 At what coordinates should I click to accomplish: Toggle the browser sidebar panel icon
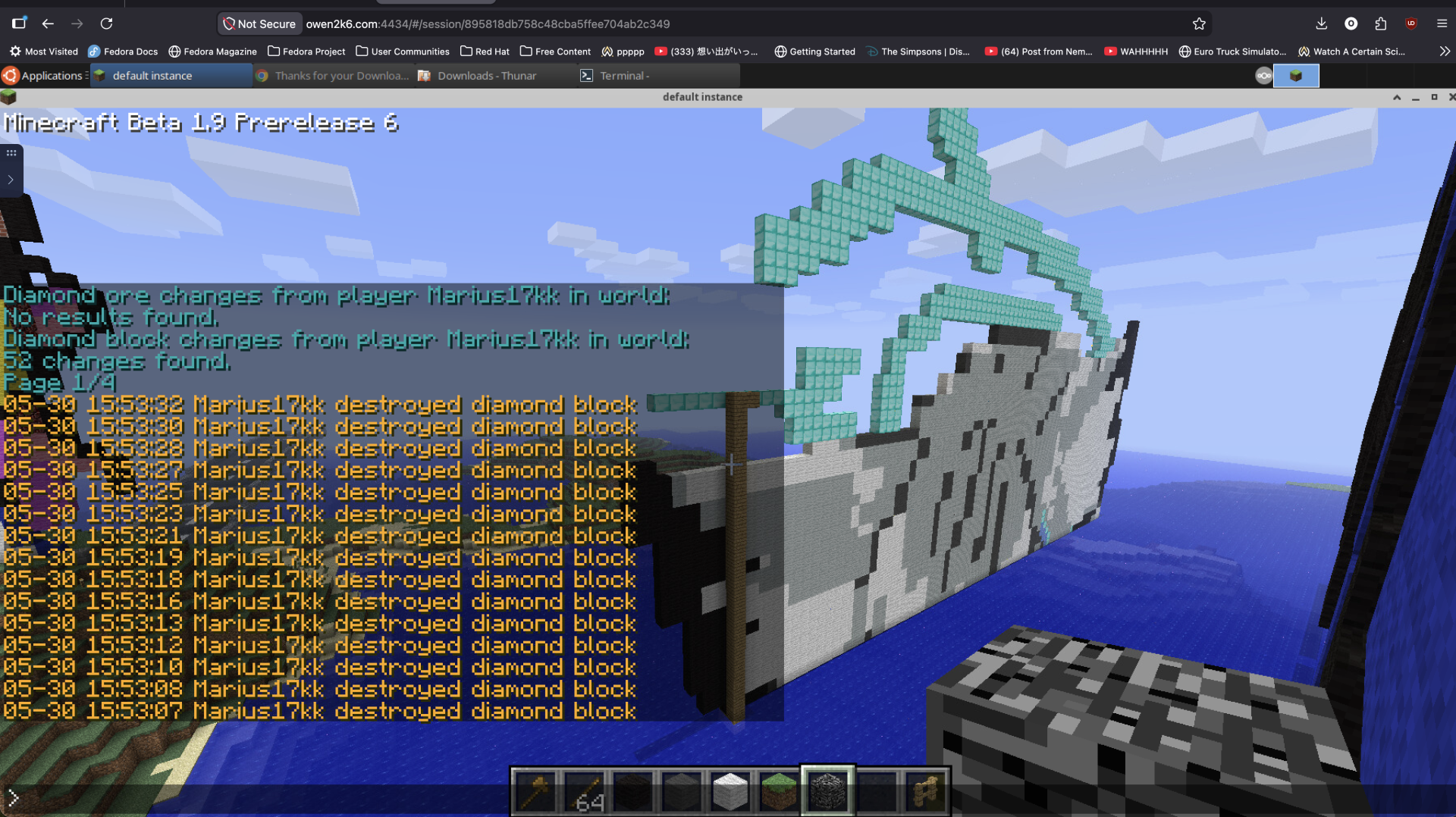(x=19, y=23)
